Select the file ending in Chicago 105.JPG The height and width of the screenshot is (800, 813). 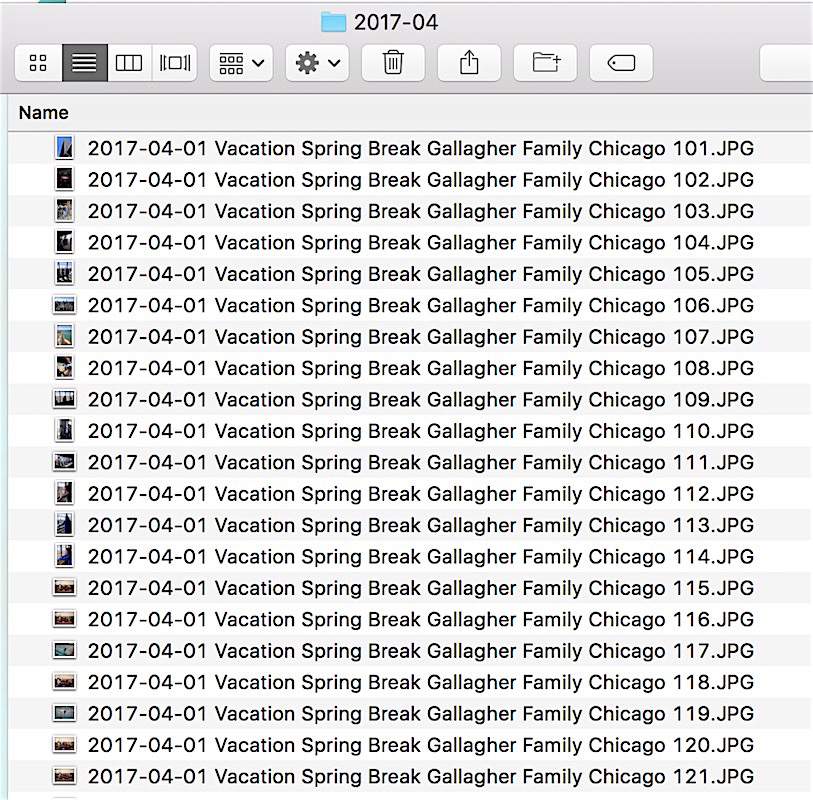[x=410, y=274]
